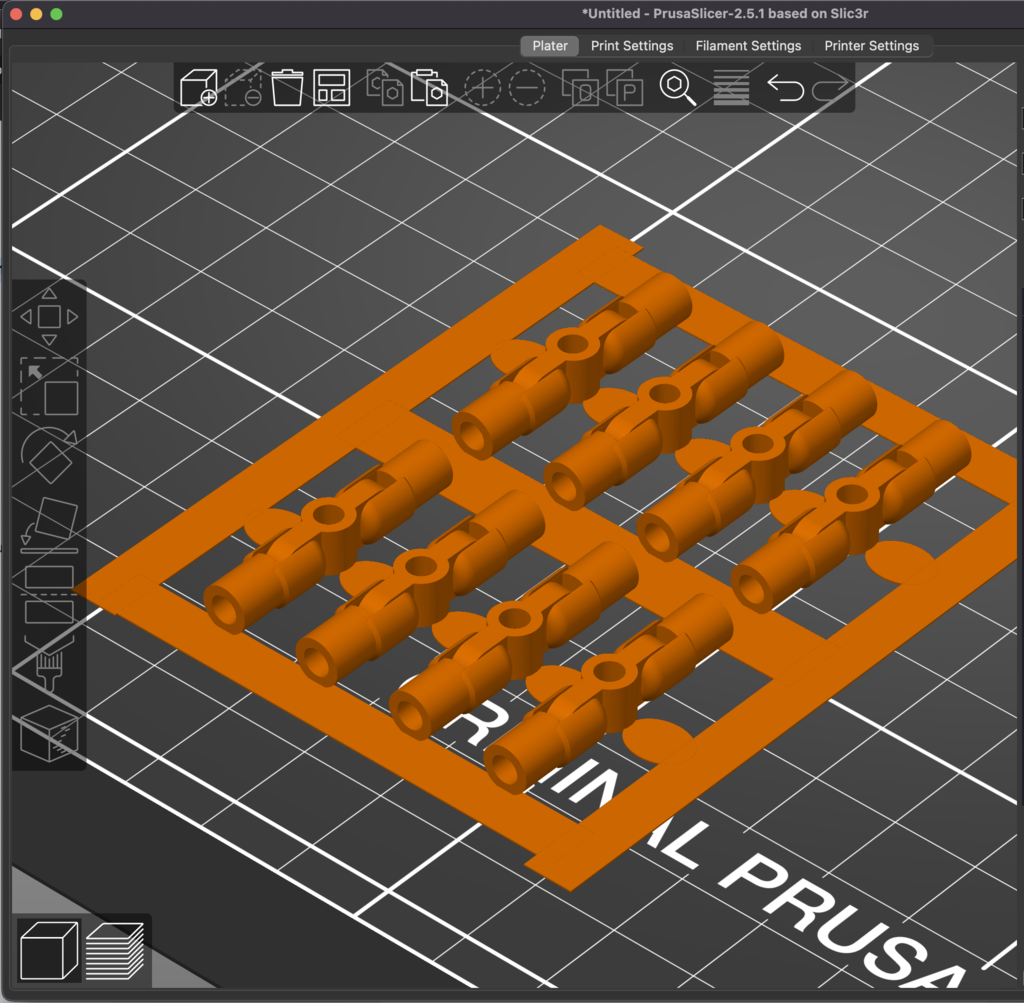Arrange objects with the Arrange icon

pyautogui.click(x=332, y=88)
